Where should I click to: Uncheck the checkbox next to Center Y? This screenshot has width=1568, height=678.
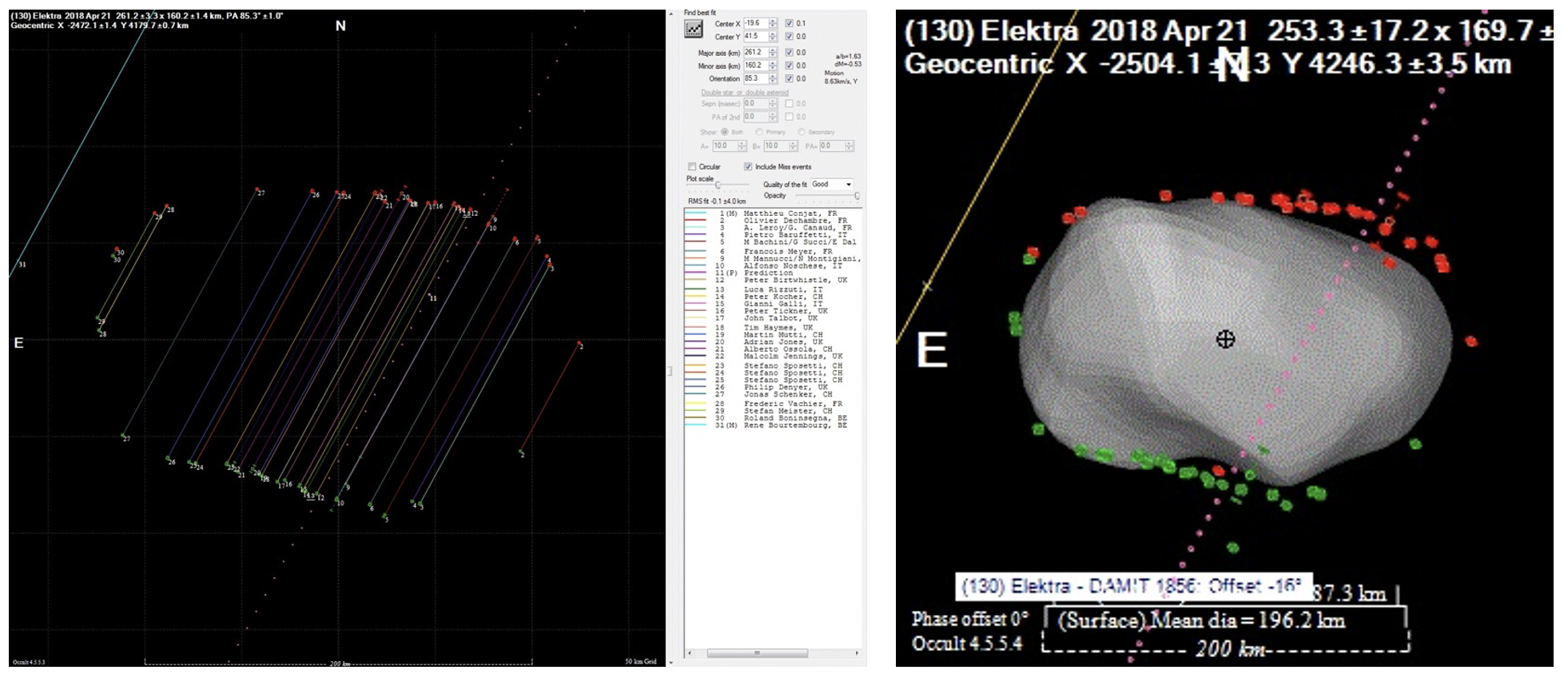[x=790, y=37]
